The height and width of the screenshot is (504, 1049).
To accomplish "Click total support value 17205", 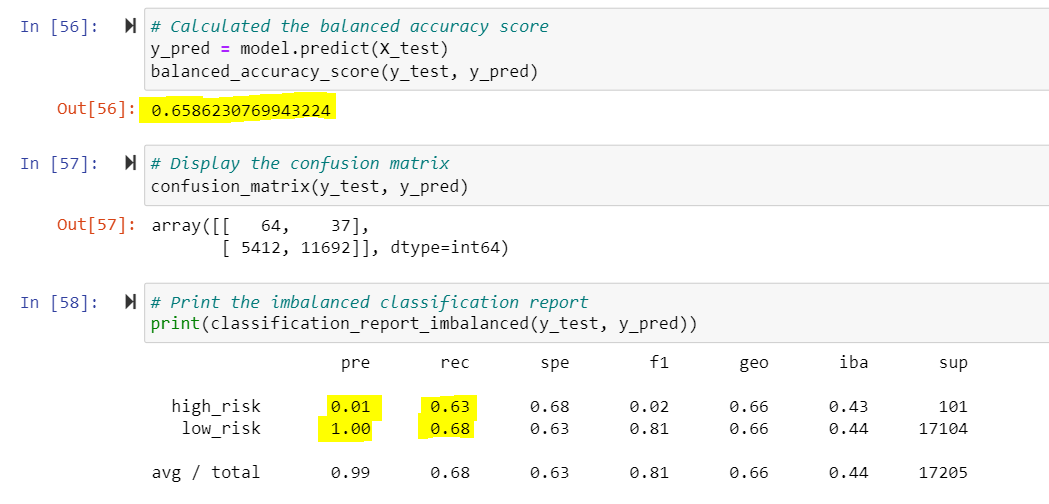I will [x=943, y=473].
